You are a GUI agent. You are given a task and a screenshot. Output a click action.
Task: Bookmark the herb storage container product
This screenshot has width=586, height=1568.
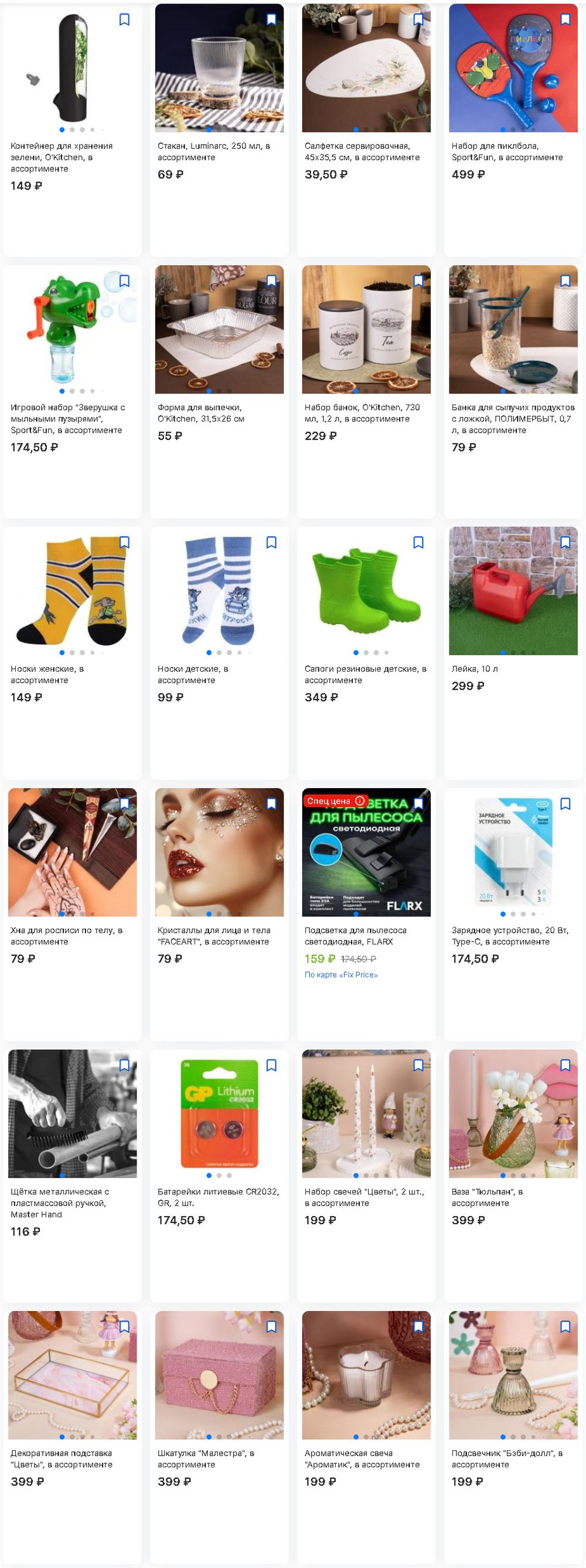pyautogui.click(x=124, y=19)
